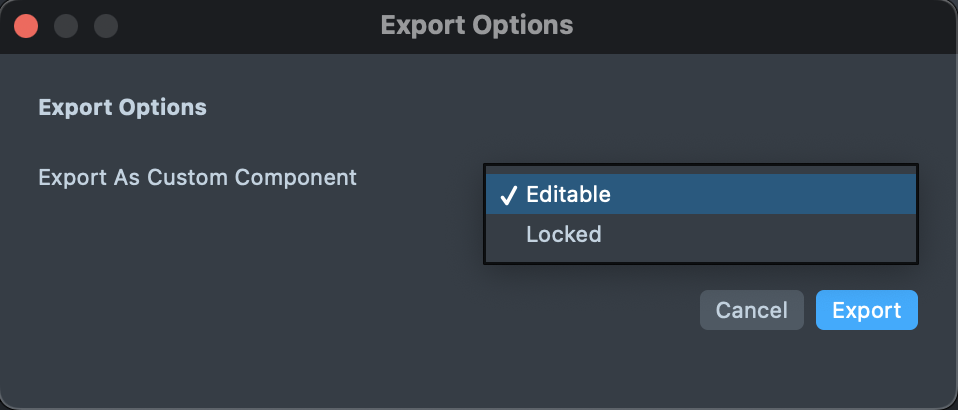The width and height of the screenshot is (958, 410).
Task: Click the top border of the dropdown popup
Action: pos(700,165)
